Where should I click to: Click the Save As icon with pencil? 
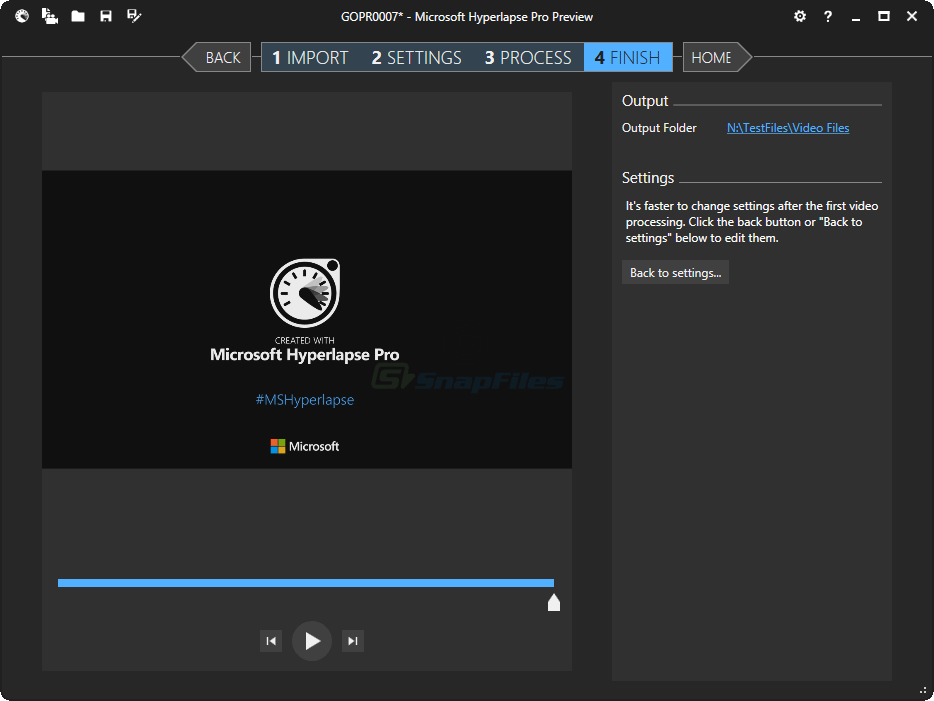134,16
